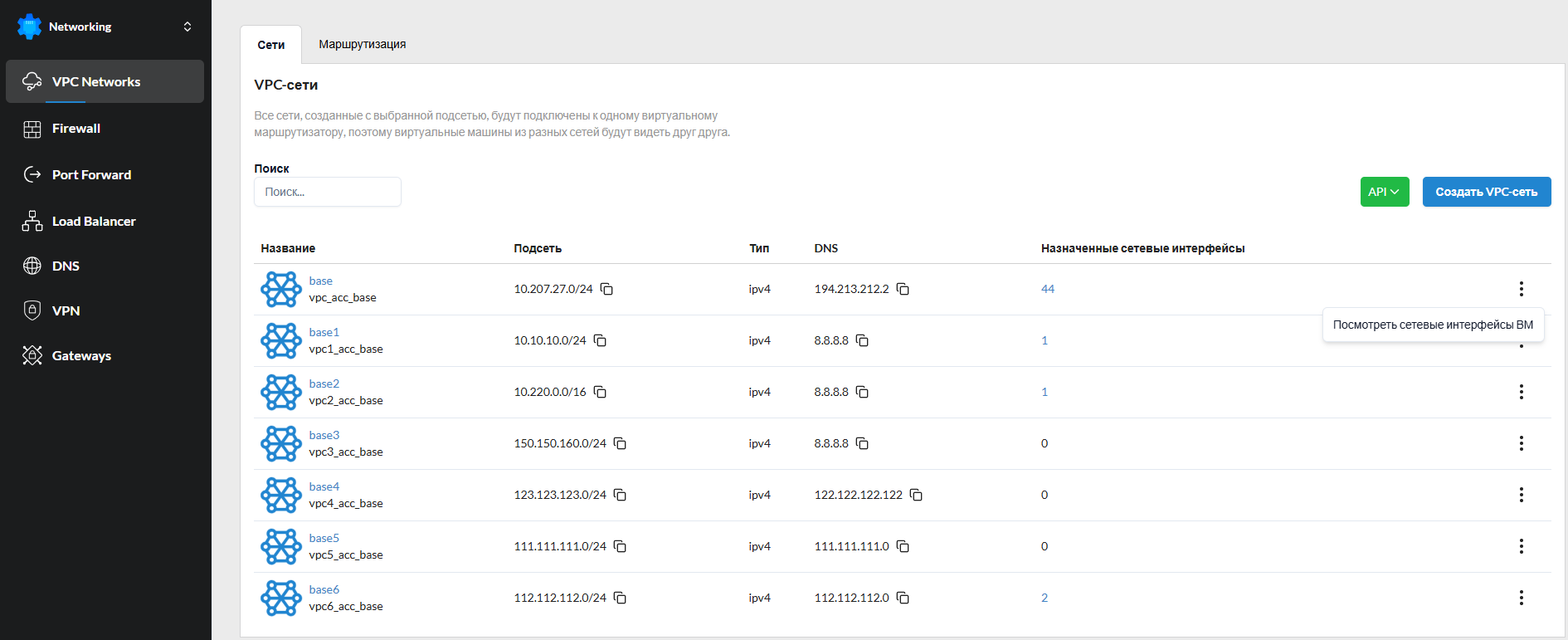Copy subnet 123.123.123.0/24
Screen dimensions: 1568x640
pyautogui.click(x=620, y=495)
